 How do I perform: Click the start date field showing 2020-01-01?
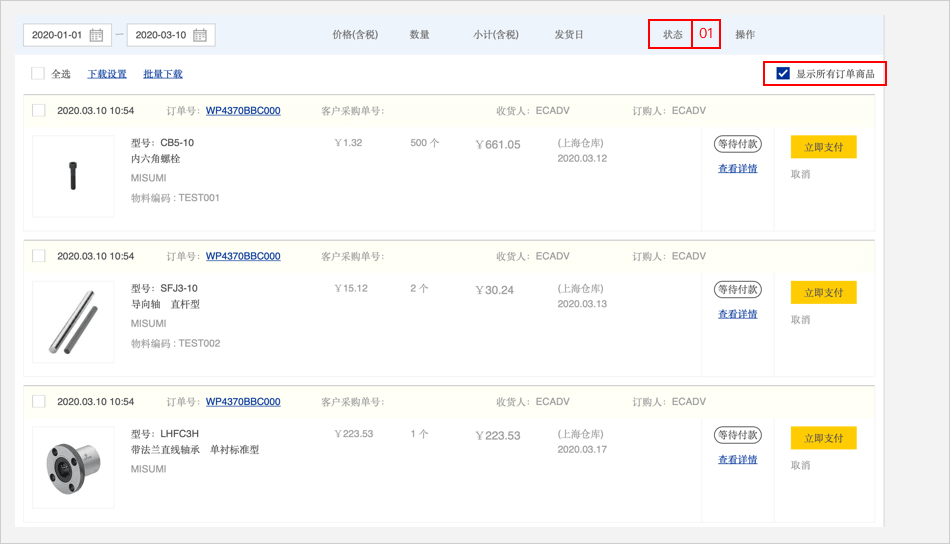(x=57, y=35)
